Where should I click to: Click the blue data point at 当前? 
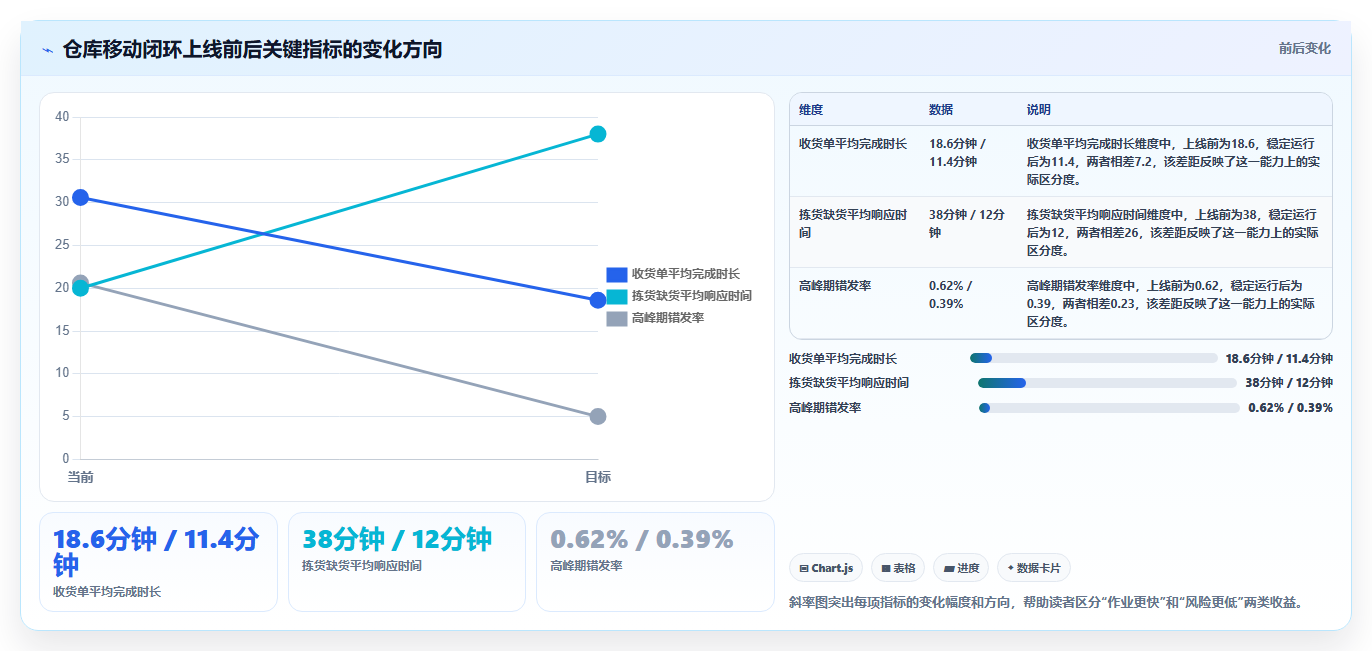[x=81, y=197]
